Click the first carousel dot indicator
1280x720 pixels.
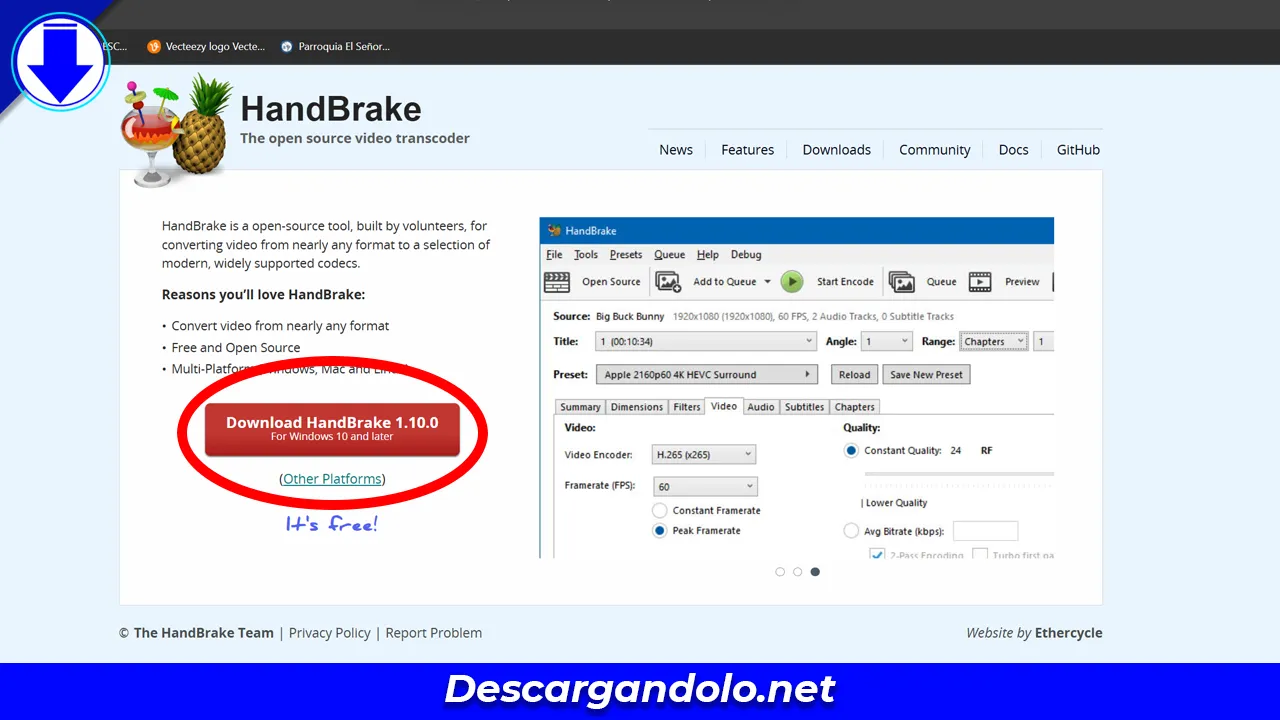(780, 572)
